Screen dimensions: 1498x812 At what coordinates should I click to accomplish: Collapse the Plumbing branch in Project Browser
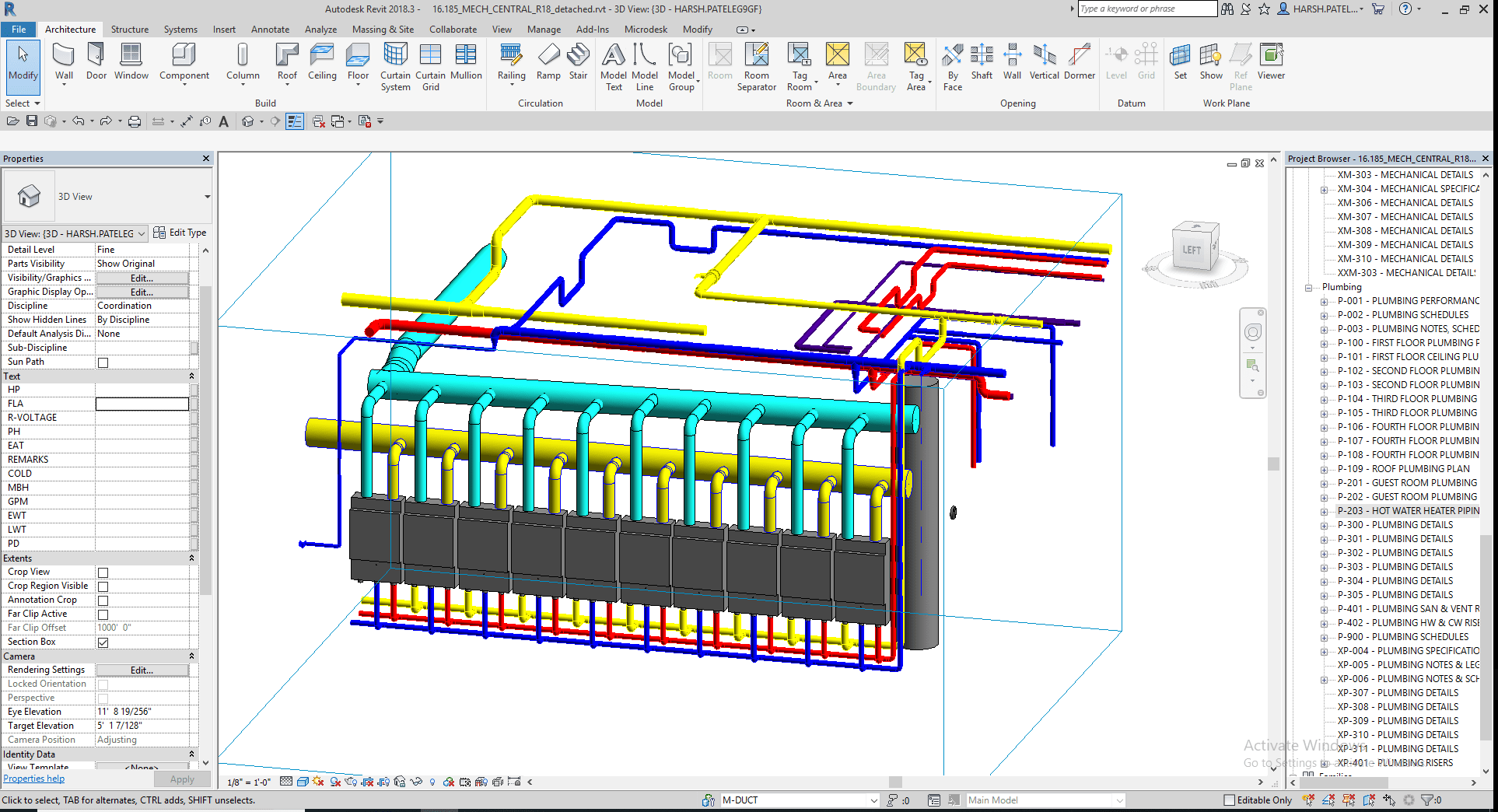coord(1308,287)
